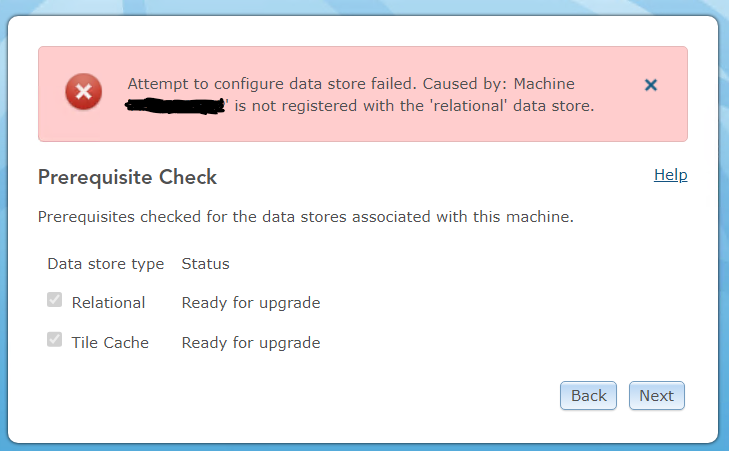The image size is (729, 451).
Task: Click Relational's Ready for upgrade status
Action: pos(250,302)
